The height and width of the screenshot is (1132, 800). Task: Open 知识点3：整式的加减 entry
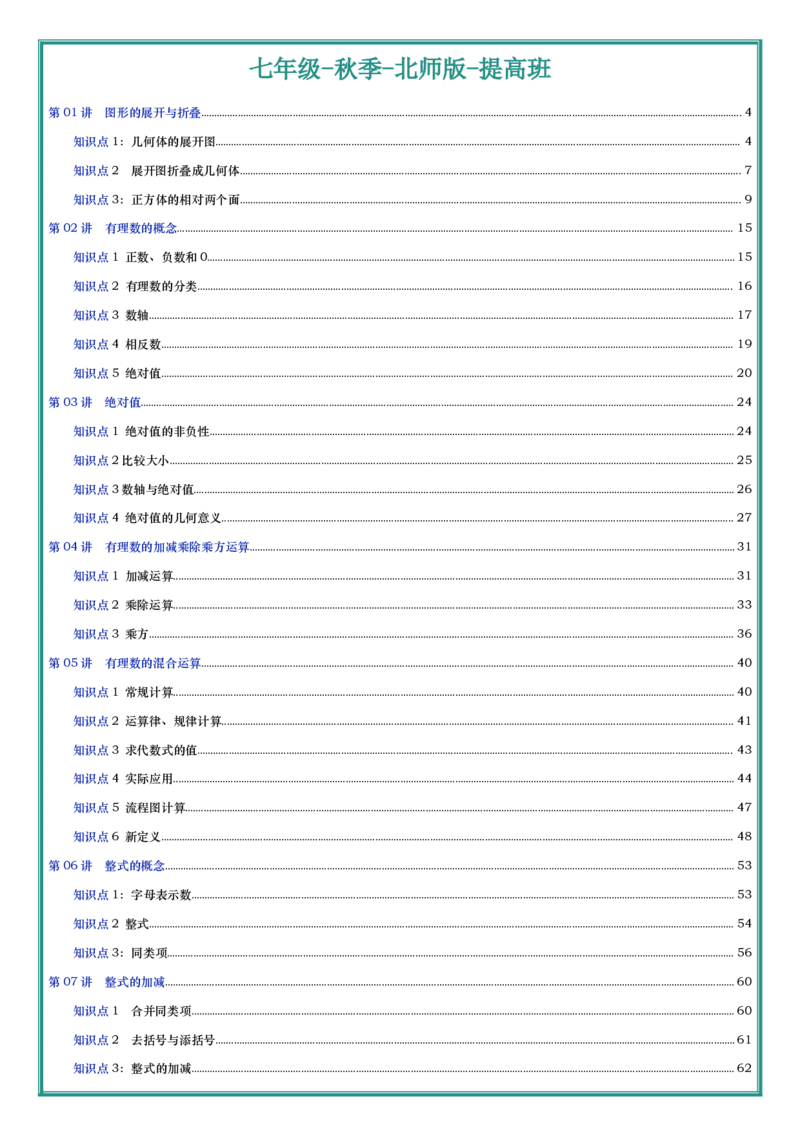[412, 1068]
